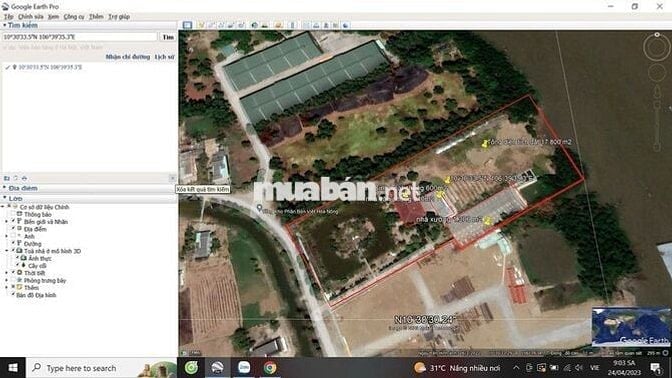Click the map place marker by the road

coord(259,208)
